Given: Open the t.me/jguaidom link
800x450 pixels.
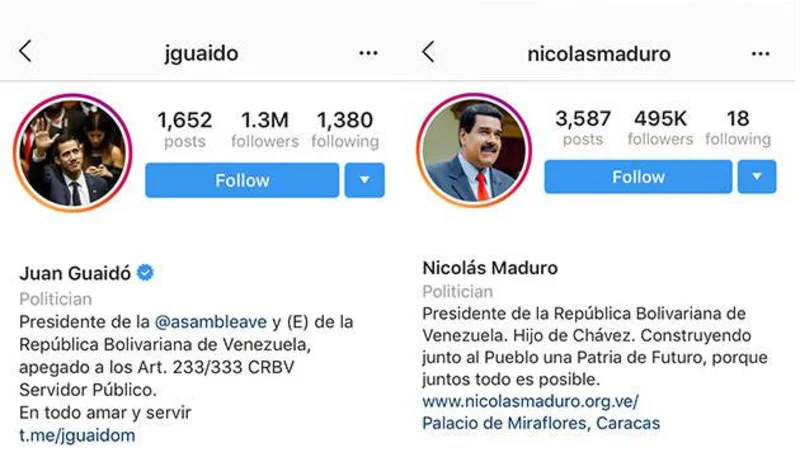Looking at the screenshot, I should tap(77, 435).
